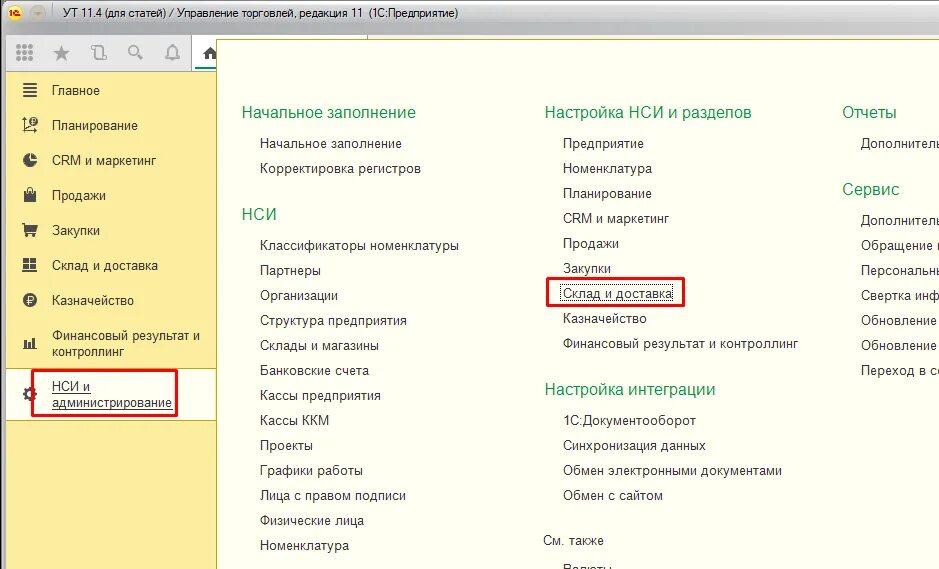Screen dimensions: 939x569
Task: Open notifications bell icon
Action: 172,53
